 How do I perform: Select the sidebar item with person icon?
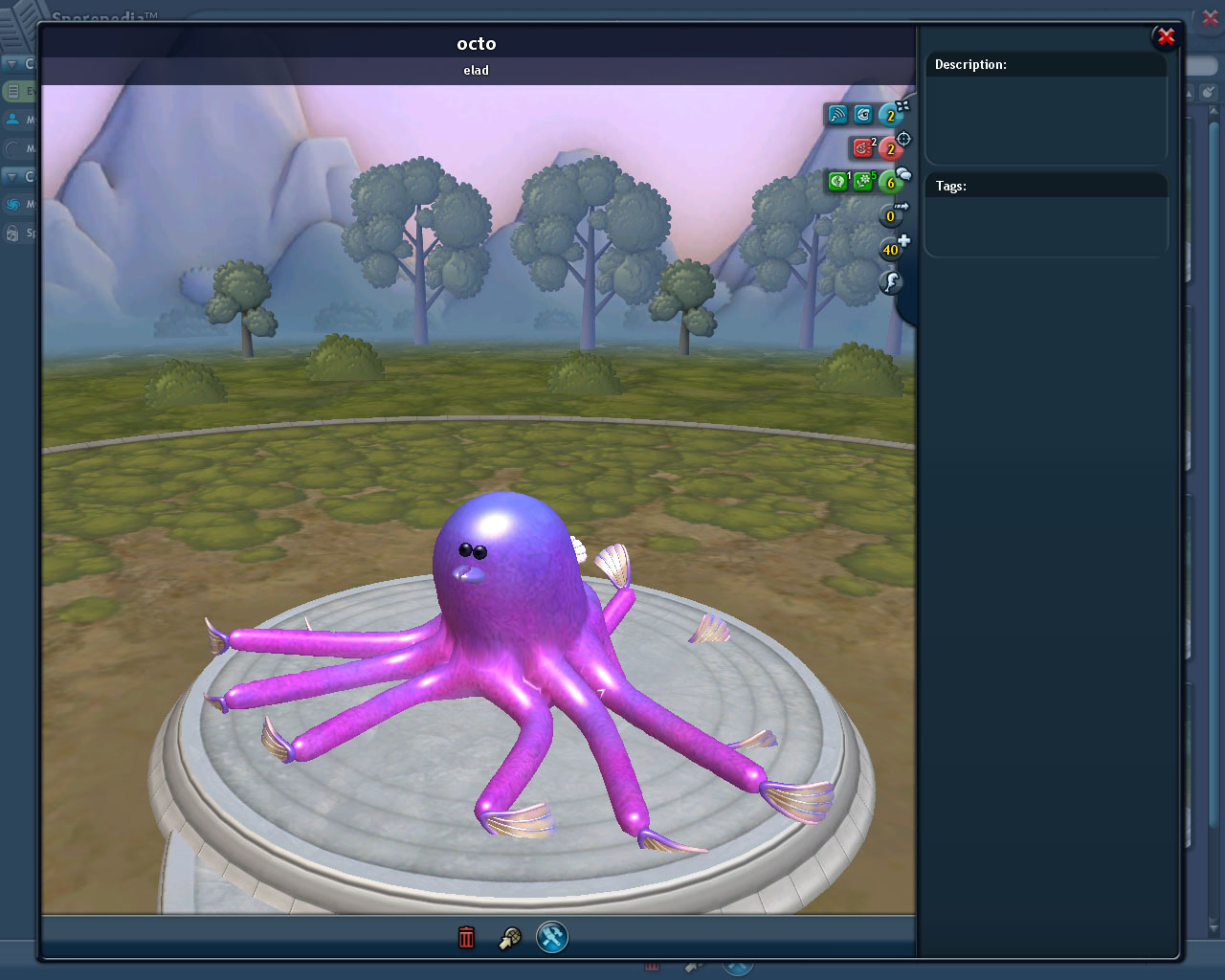coord(19,120)
